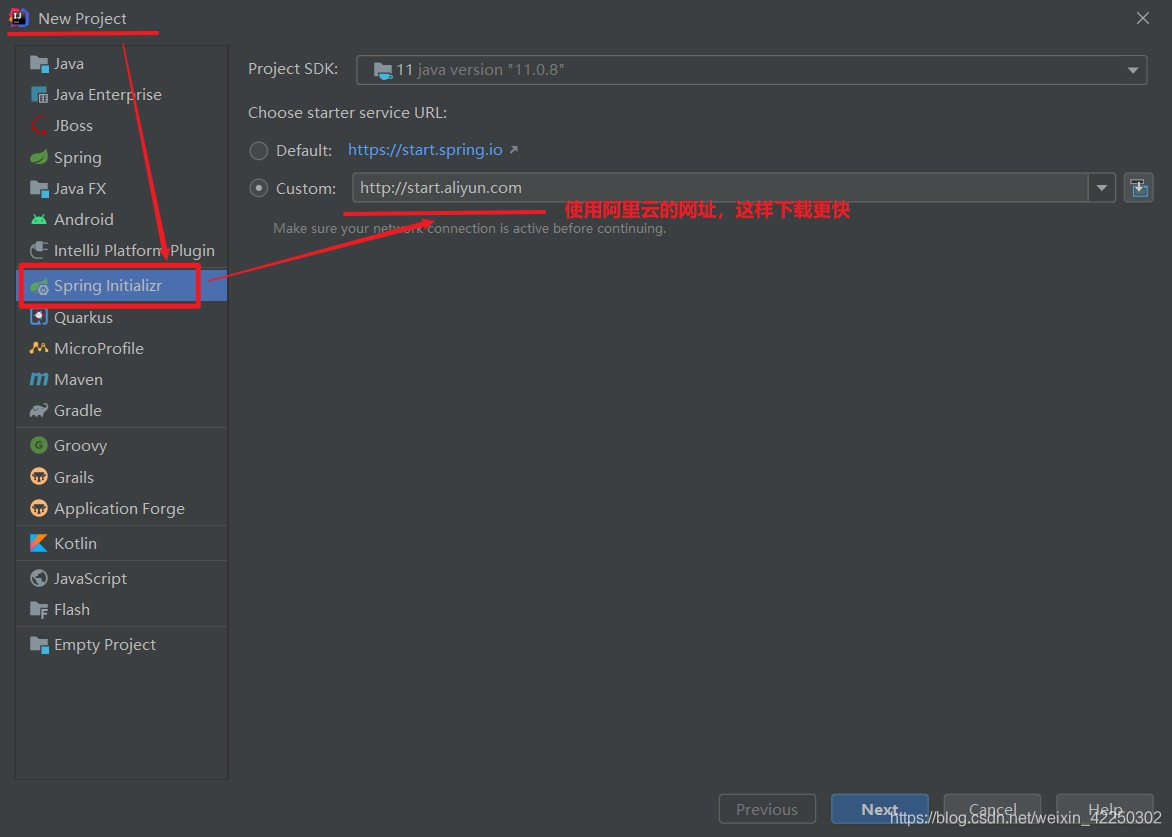
Task: Select the Custom starter URL radio button
Action: click(x=259, y=188)
